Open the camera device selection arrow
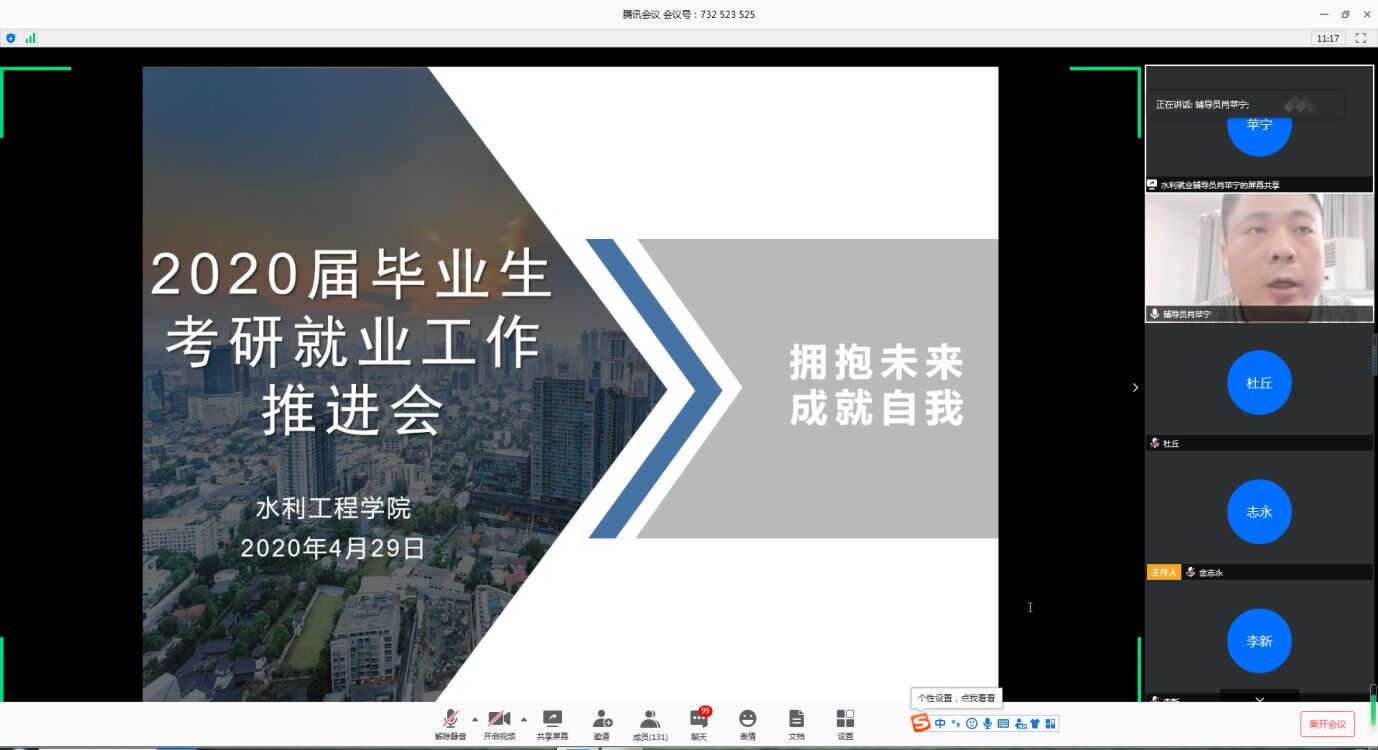The image size is (1378, 750). 524,718
